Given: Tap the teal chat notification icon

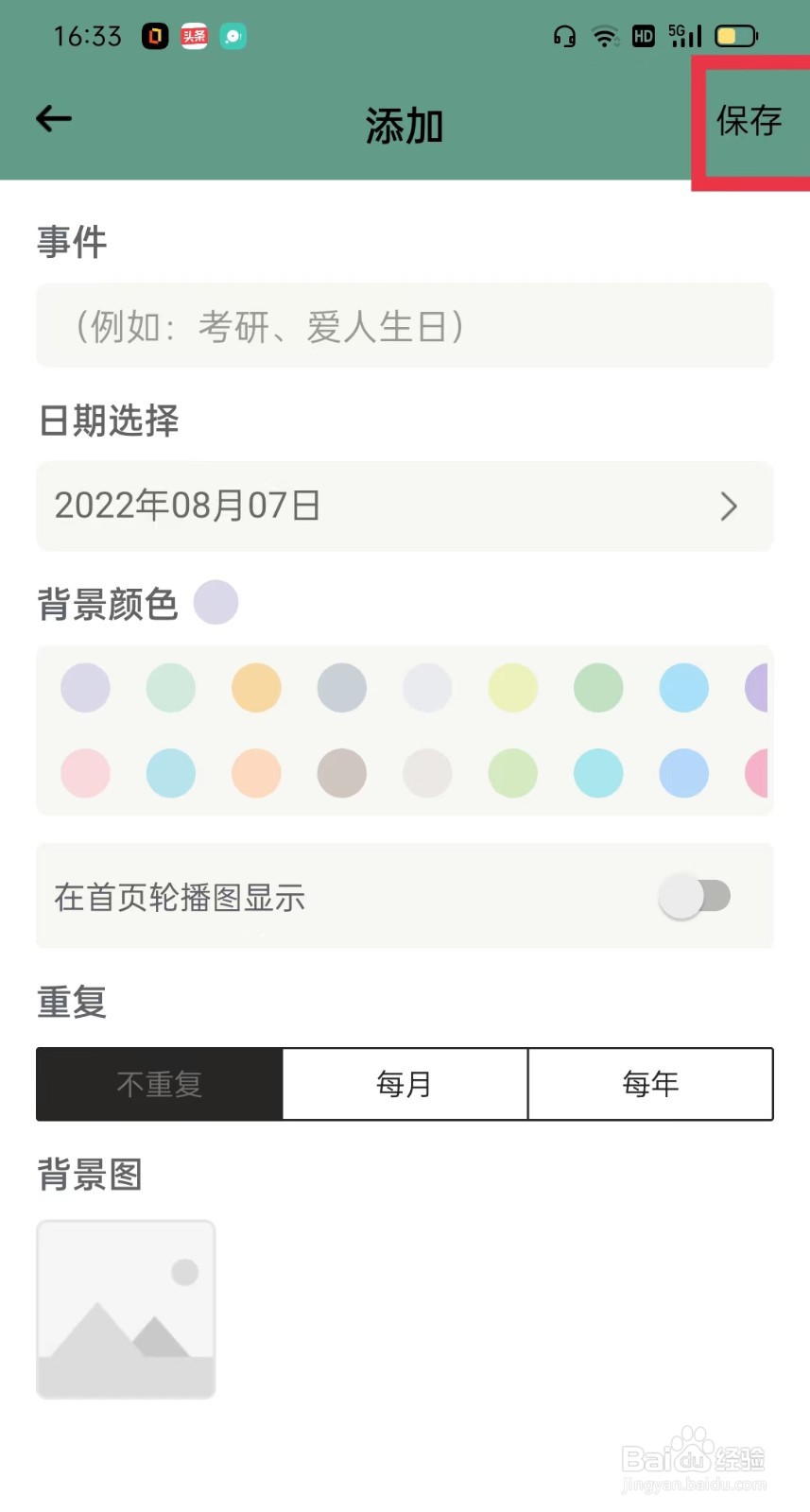Looking at the screenshot, I should pos(233,36).
